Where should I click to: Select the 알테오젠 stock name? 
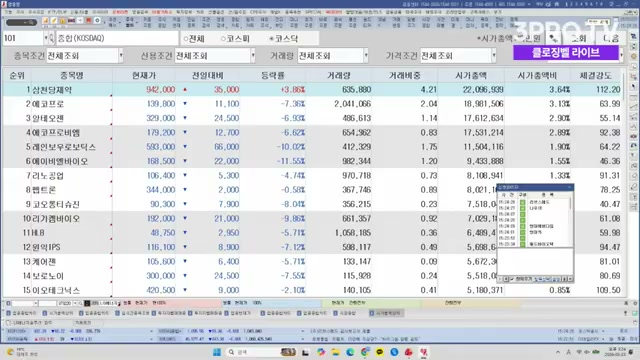pos(48,118)
